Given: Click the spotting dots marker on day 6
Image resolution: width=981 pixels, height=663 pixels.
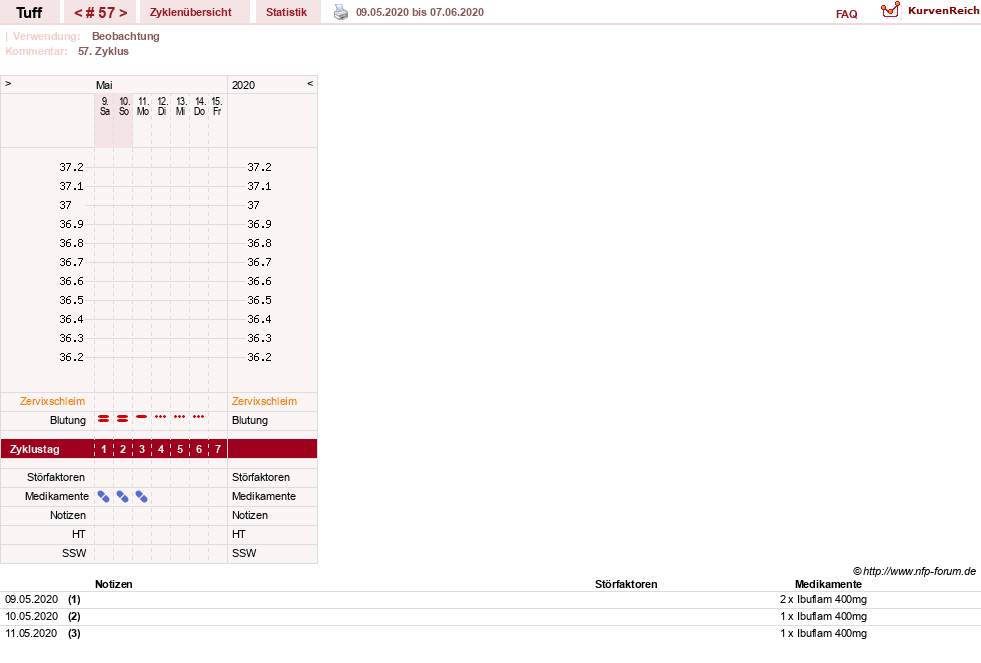Looking at the screenshot, I should point(198,417).
